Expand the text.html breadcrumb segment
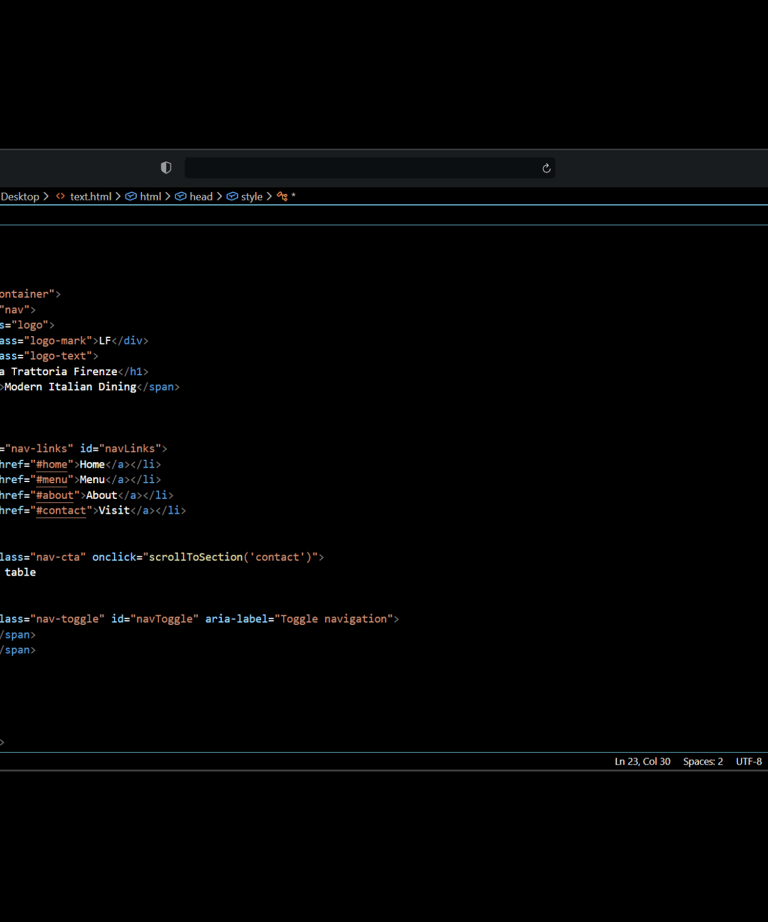This screenshot has height=922, width=768. pyautogui.click(x=91, y=197)
